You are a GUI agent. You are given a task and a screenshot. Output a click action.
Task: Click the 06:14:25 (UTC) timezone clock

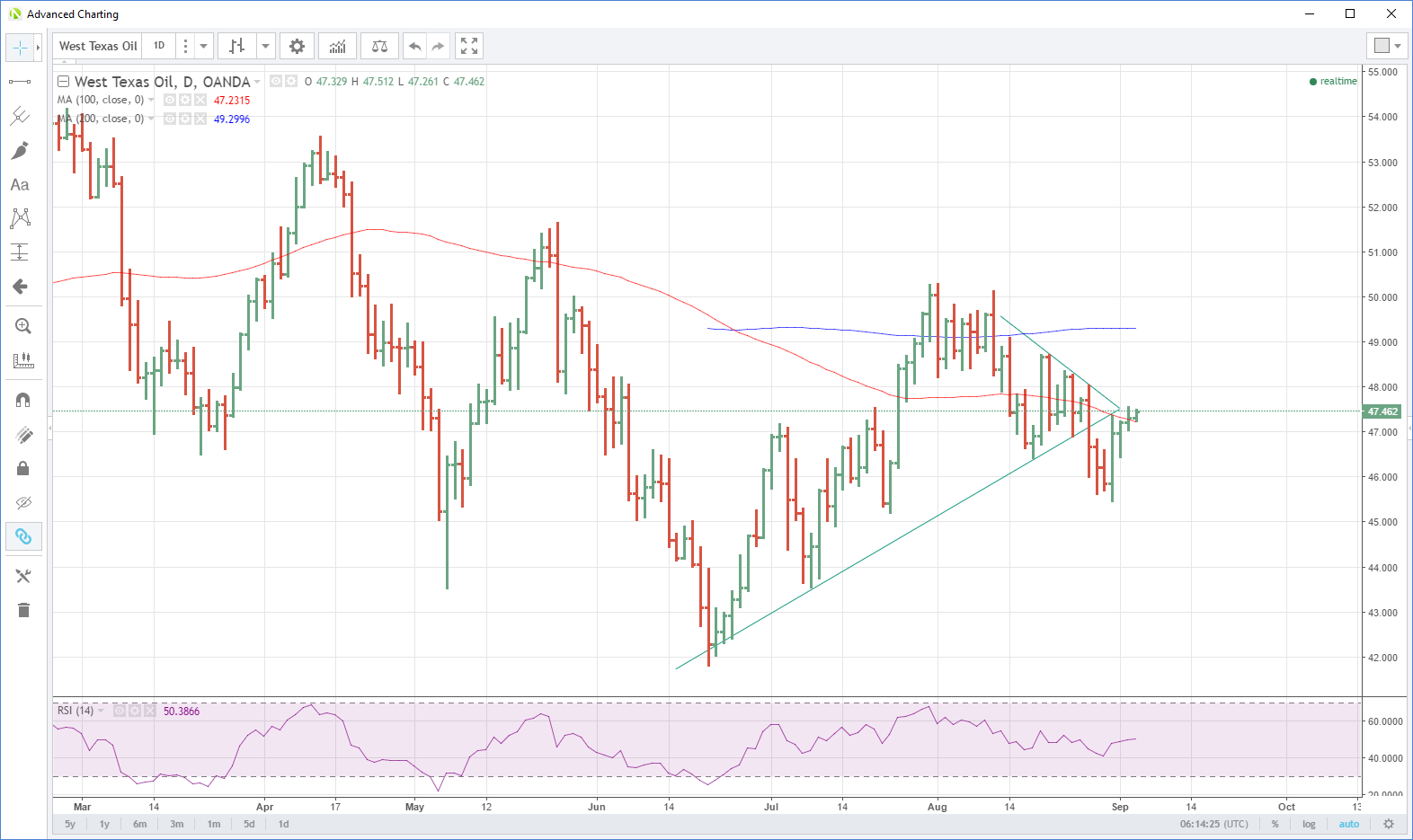1214,824
